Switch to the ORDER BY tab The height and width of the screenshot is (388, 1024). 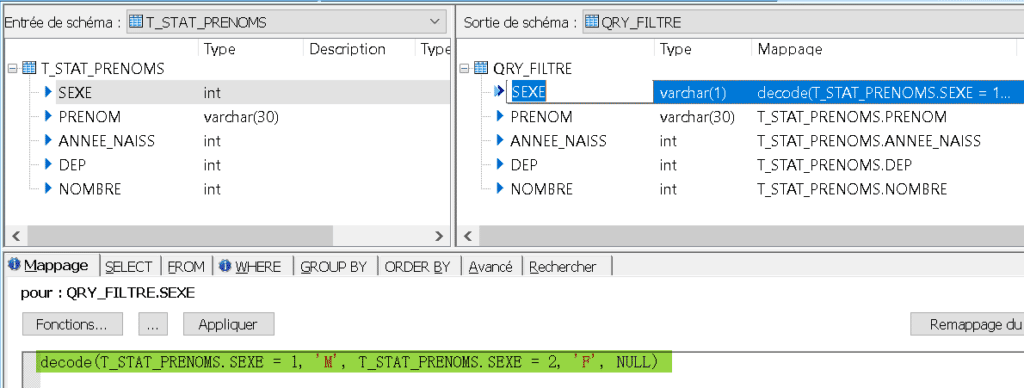[x=417, y=267]
